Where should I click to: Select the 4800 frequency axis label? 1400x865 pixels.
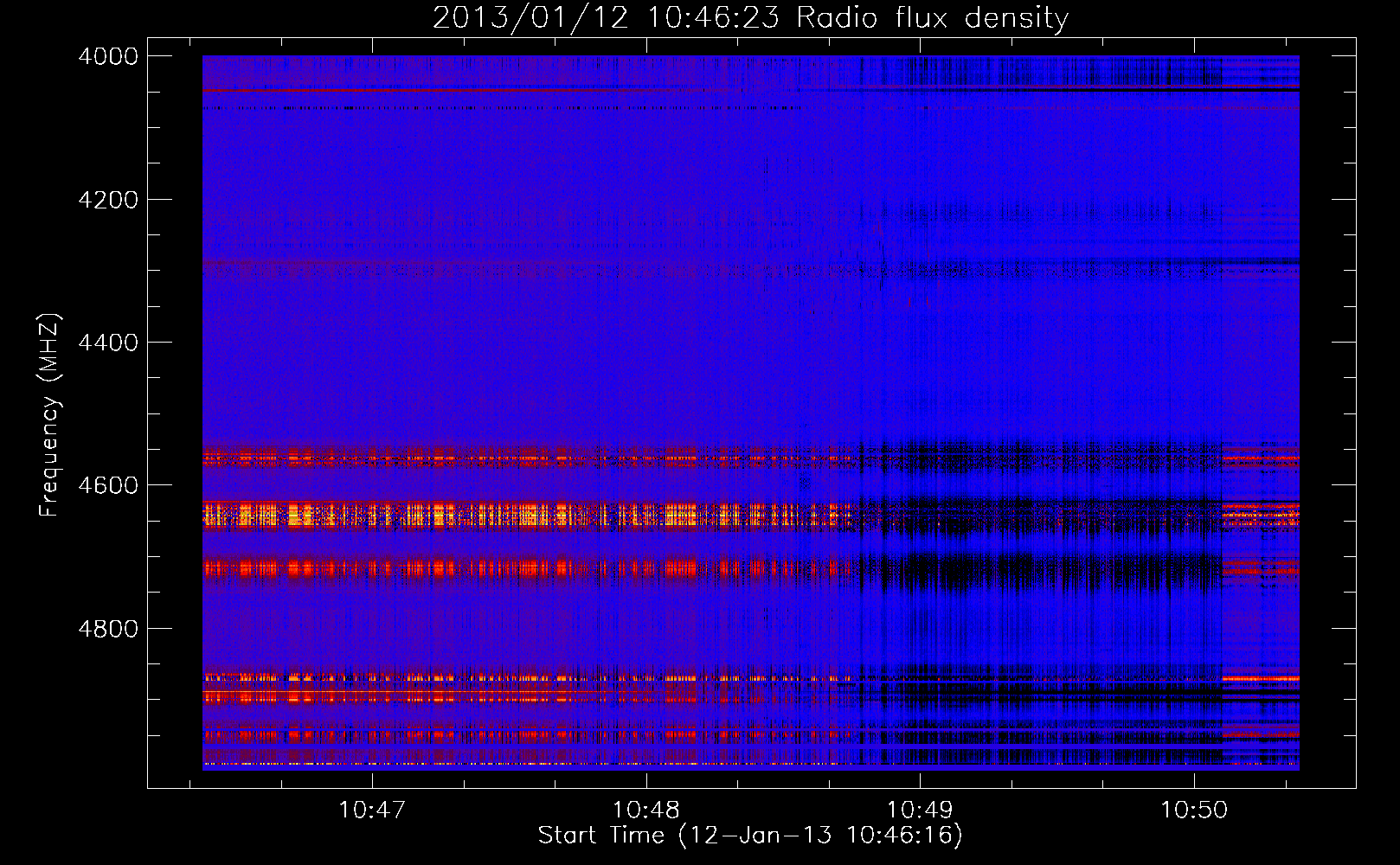tap(108, 629)
